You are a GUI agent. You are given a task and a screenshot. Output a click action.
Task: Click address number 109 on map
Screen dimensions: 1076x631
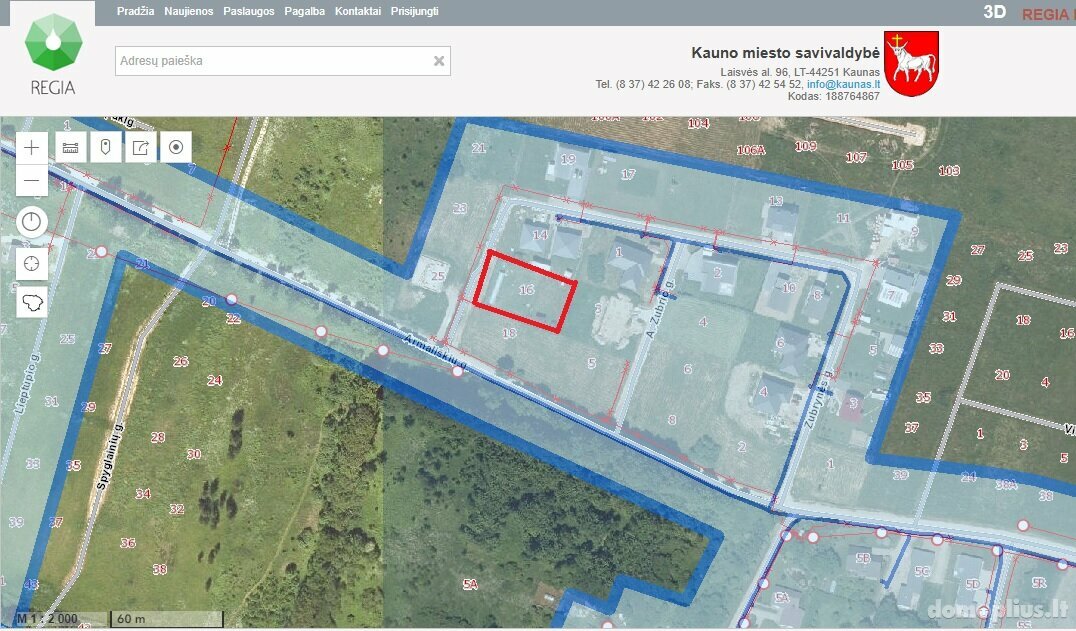click(806, 146)
